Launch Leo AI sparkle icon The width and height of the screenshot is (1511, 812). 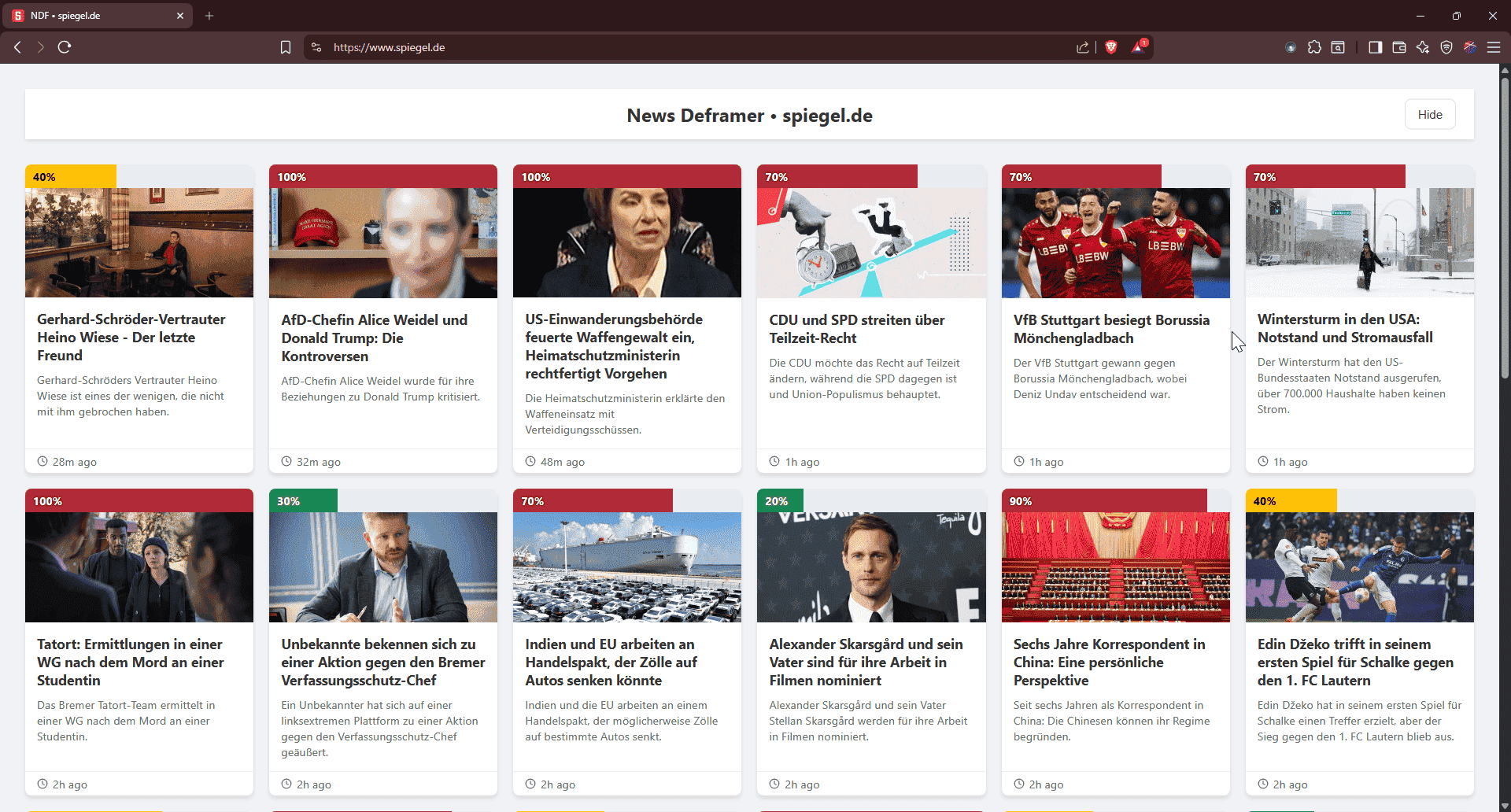(x=1423, y=47)
